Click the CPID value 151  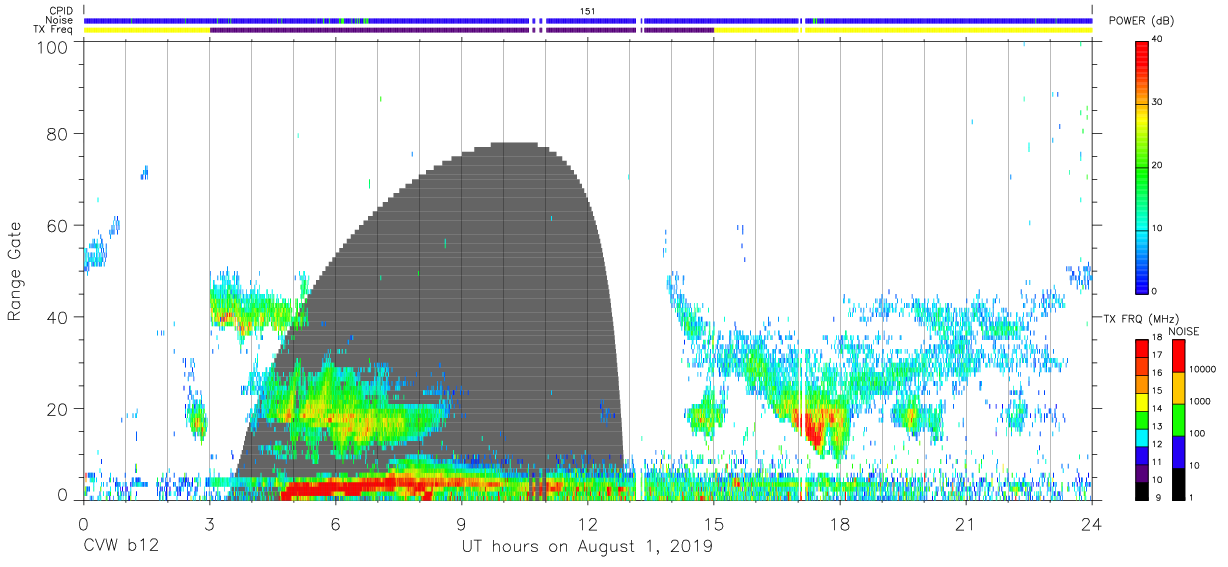point(588,10)
